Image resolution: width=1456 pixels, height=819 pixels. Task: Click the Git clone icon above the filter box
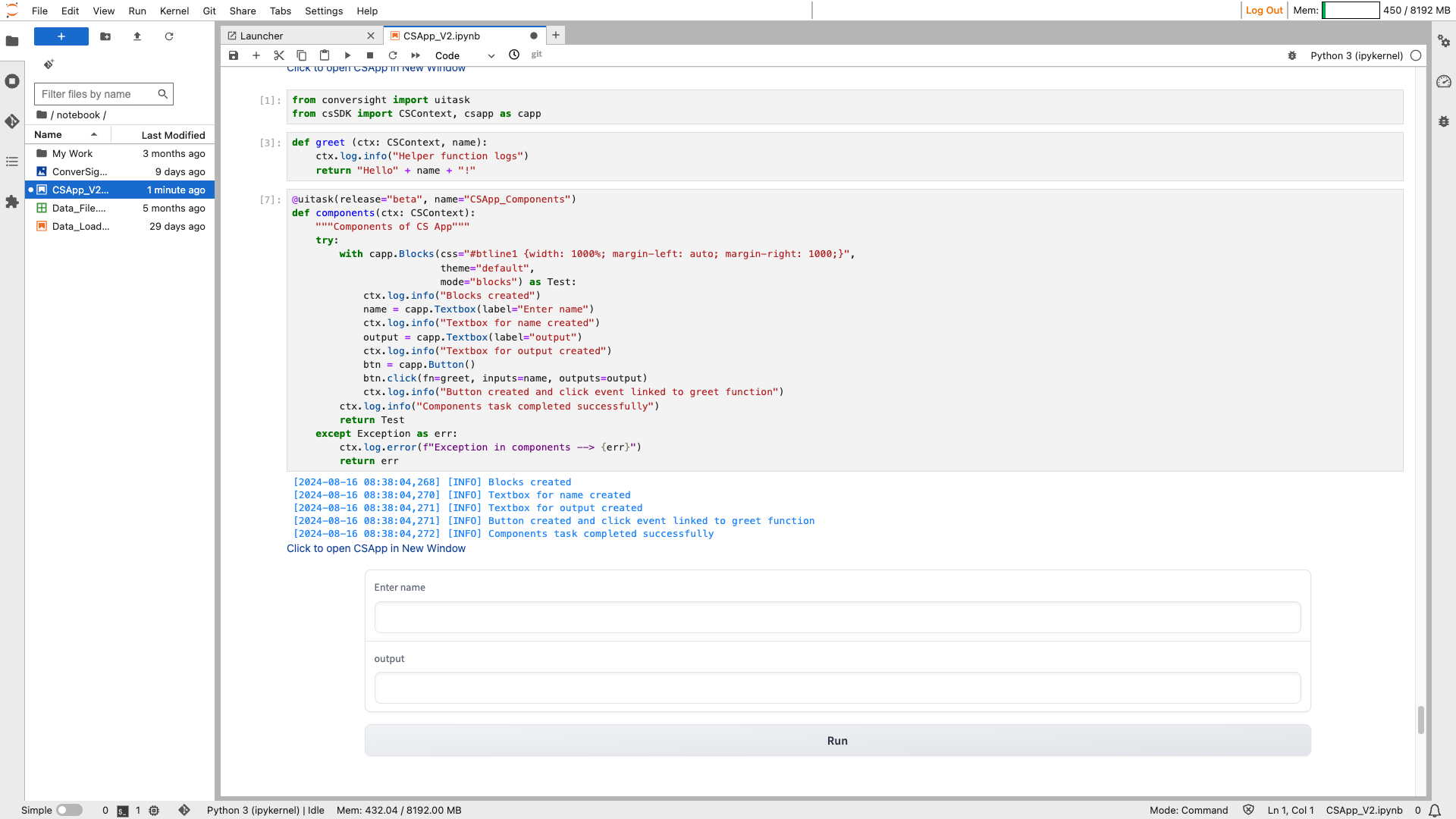[x=49, y=64]
